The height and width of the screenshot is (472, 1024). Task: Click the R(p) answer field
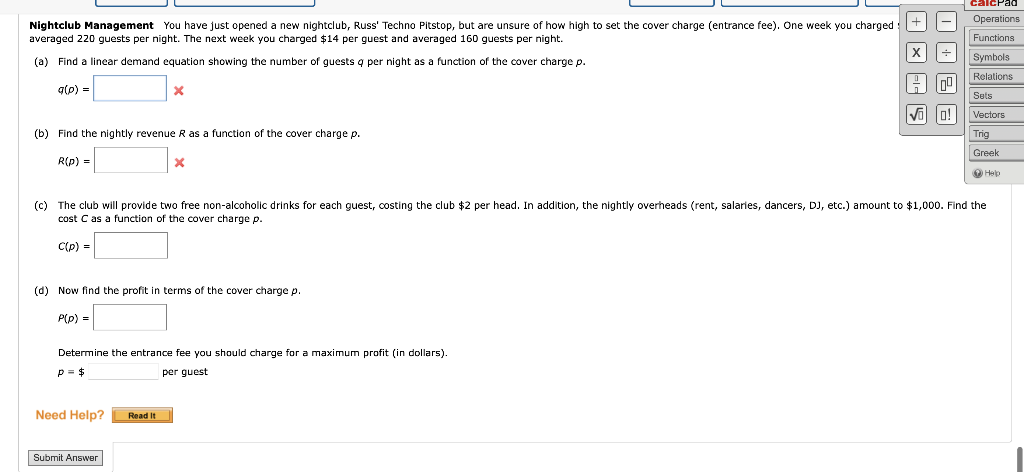pyautogui.click(x=131, y=160)
